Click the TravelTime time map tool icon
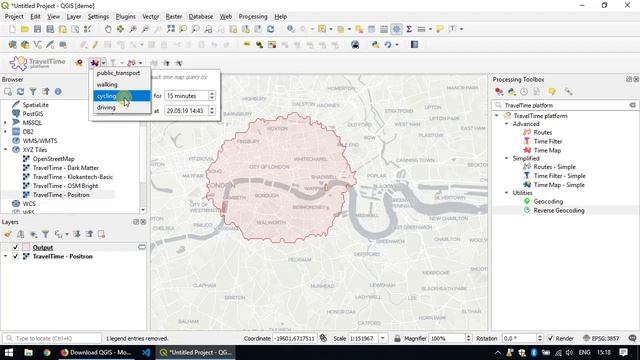This screenshot has height=360, width=640. [x=95, y=63]
